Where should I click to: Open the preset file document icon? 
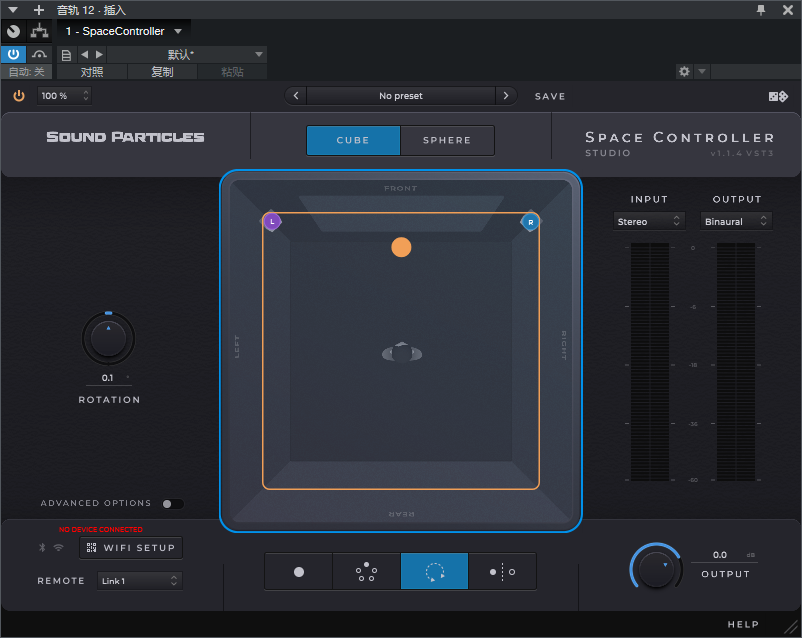click(66, 55)
